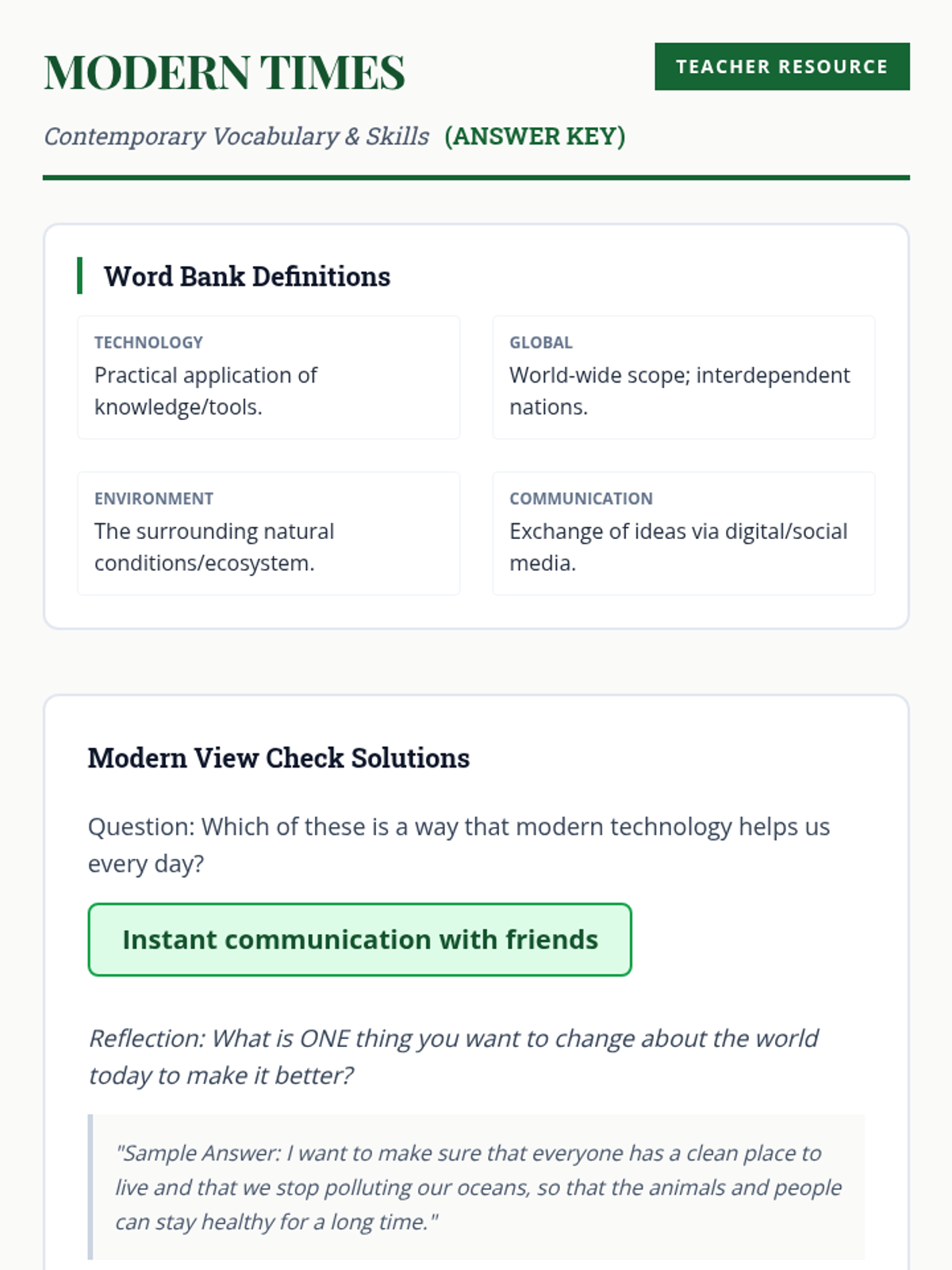Click the surrounding natural conditions definition
Screen dimensions: 952x1270
(213, 547)
